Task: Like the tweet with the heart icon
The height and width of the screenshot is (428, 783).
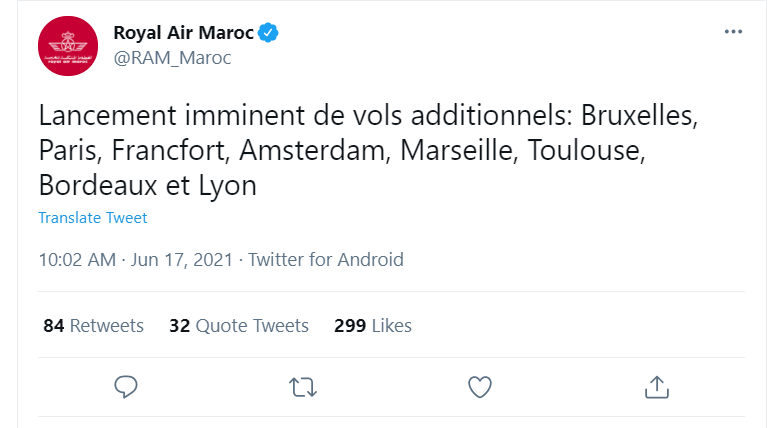Action: coord(480,385)
